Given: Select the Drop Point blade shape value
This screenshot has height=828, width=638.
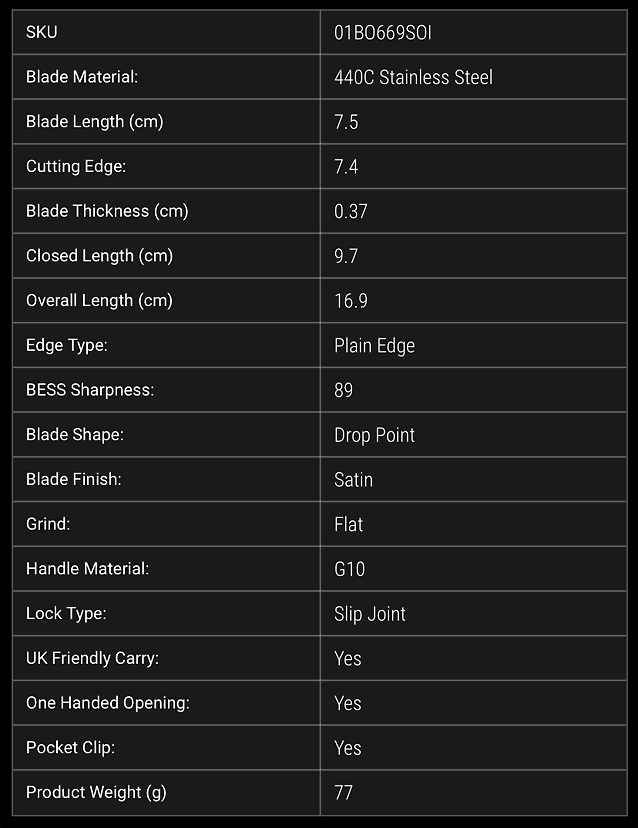Looking at the screenshot, I should tap(374, 435).
